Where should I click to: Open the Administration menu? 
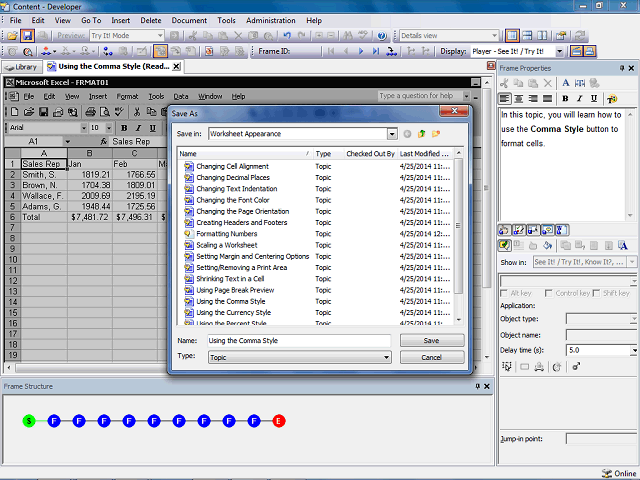coord(270,20)
